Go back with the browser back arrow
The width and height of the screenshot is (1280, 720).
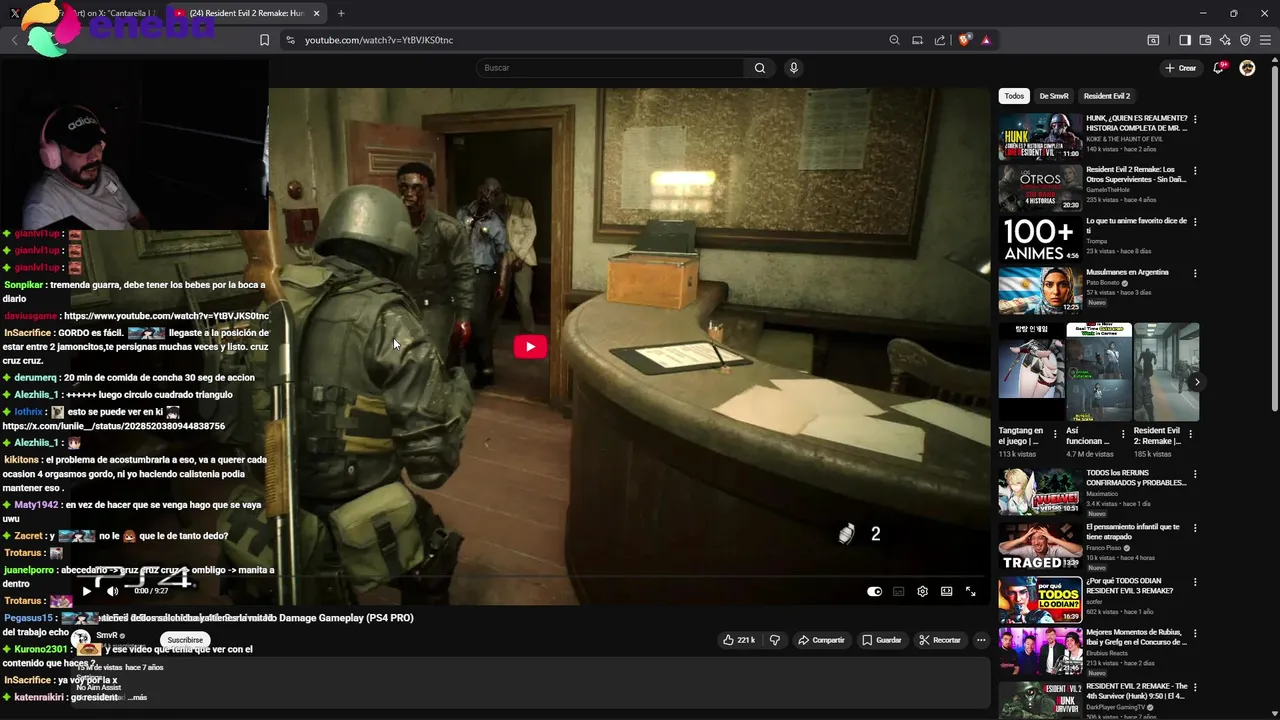14,40
